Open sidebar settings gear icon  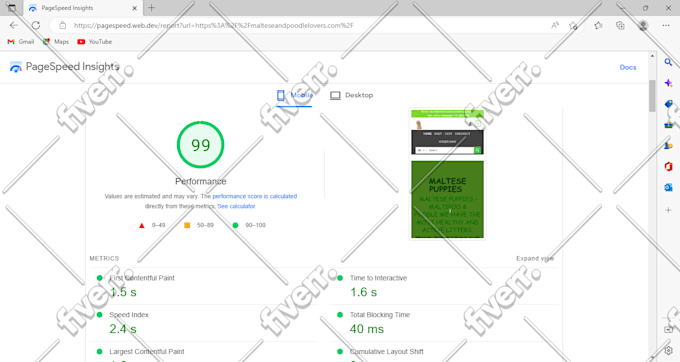point(668,350)
